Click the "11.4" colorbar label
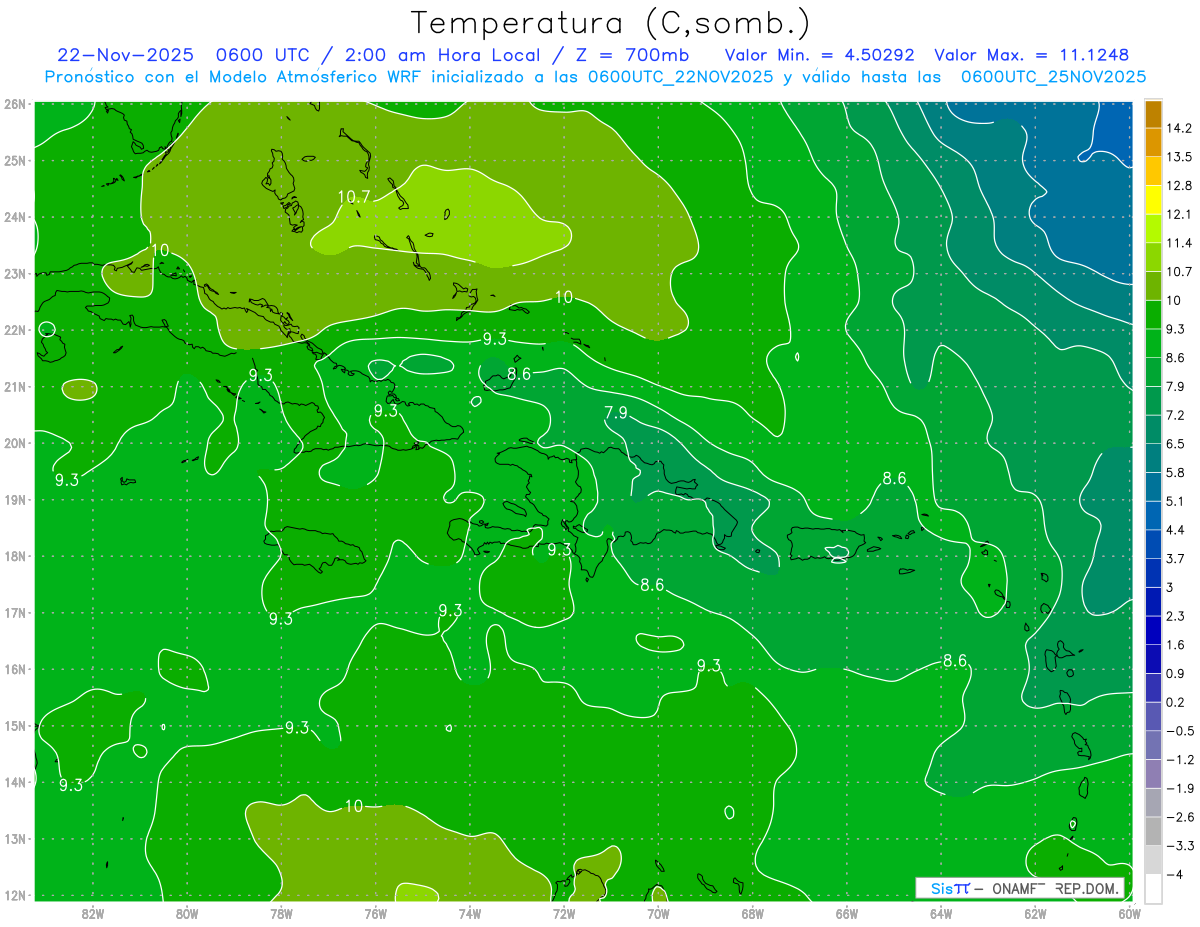1200x927 pixels. pos(1178,243)
